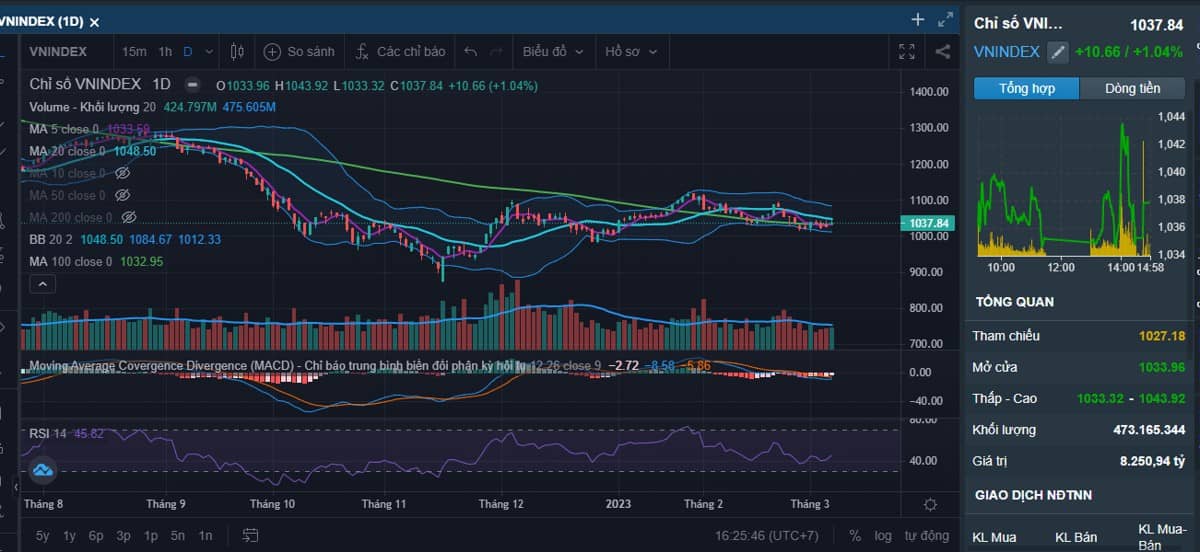Click the share chart icon
Viewport: 1200px width, 552px height.
943,51
